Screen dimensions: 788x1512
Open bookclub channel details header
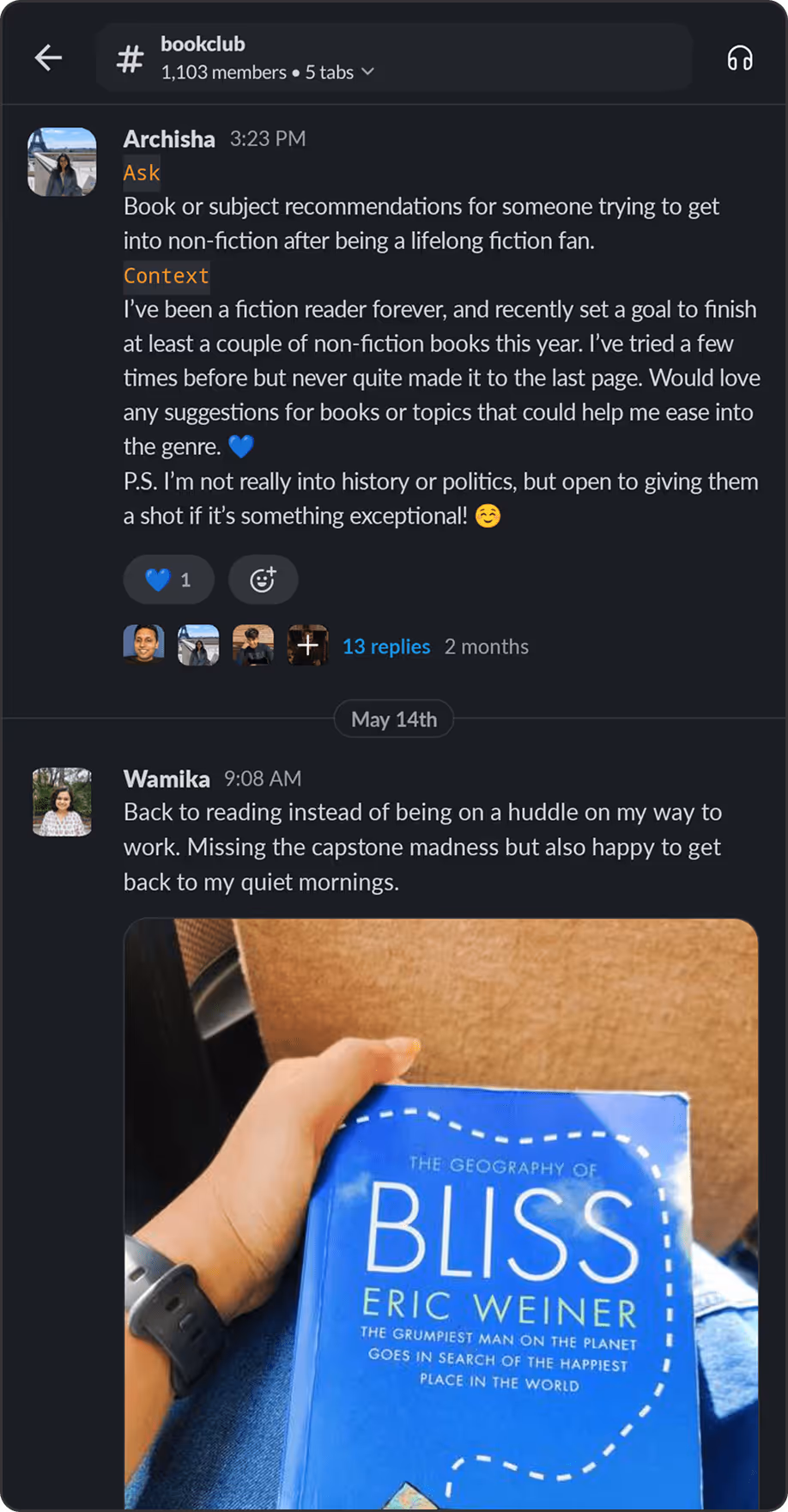(394, 58)
